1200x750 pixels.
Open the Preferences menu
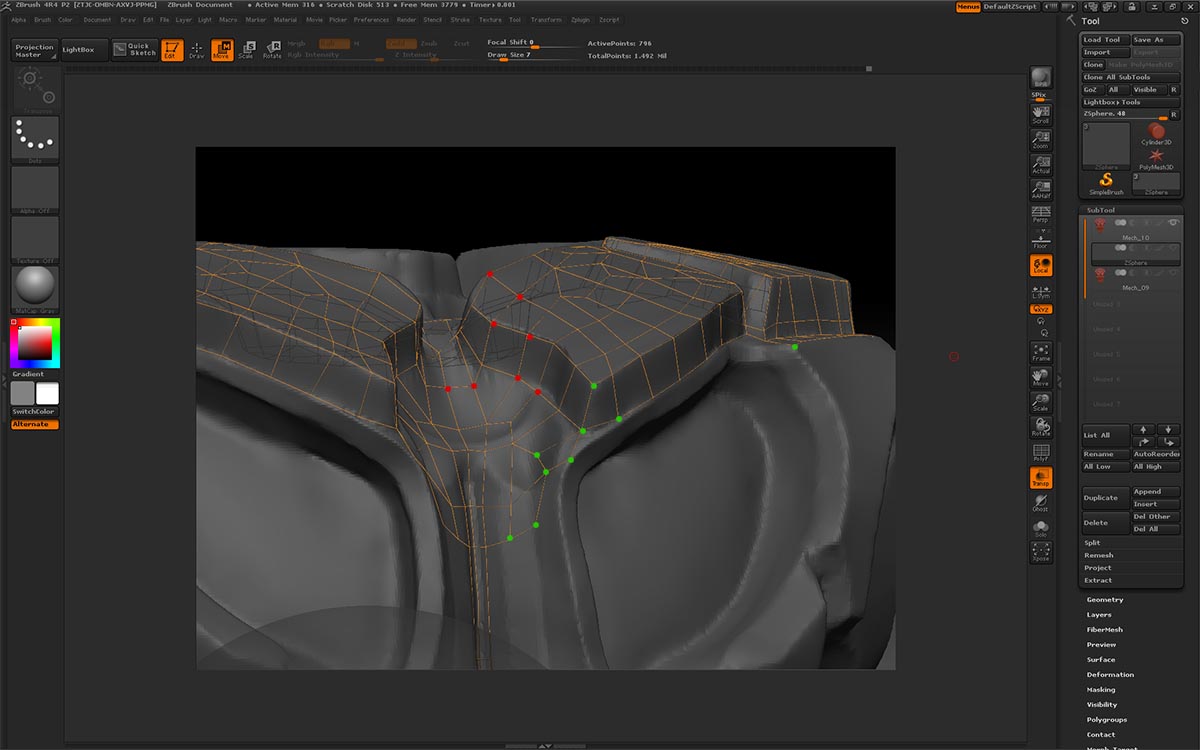pyautogui.click(x=371, y=20)
